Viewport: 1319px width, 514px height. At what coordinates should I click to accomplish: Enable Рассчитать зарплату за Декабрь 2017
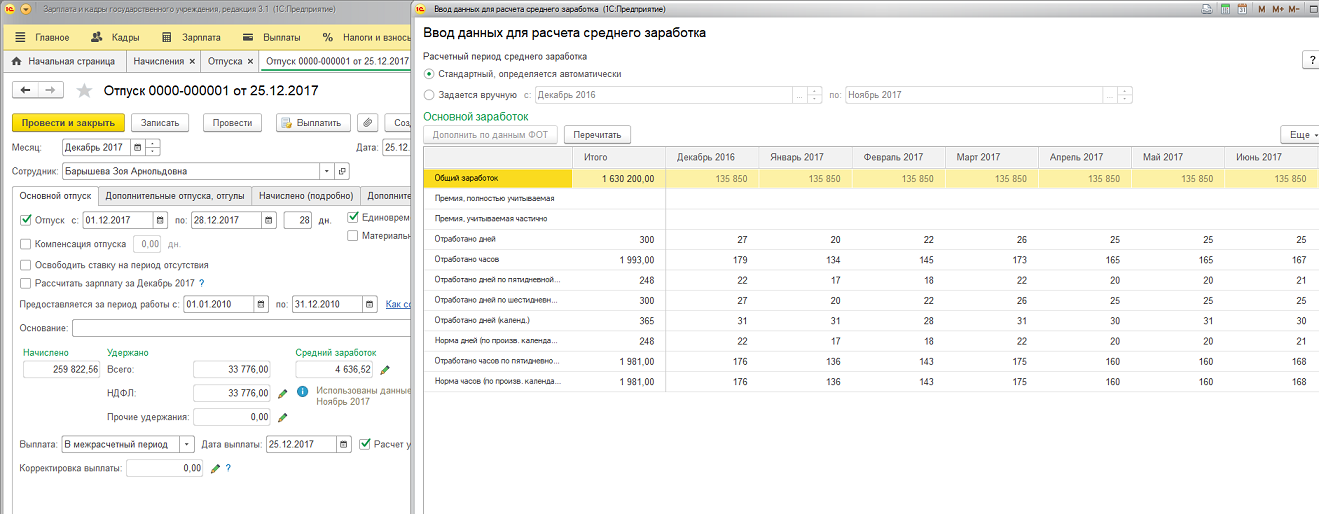26,283
